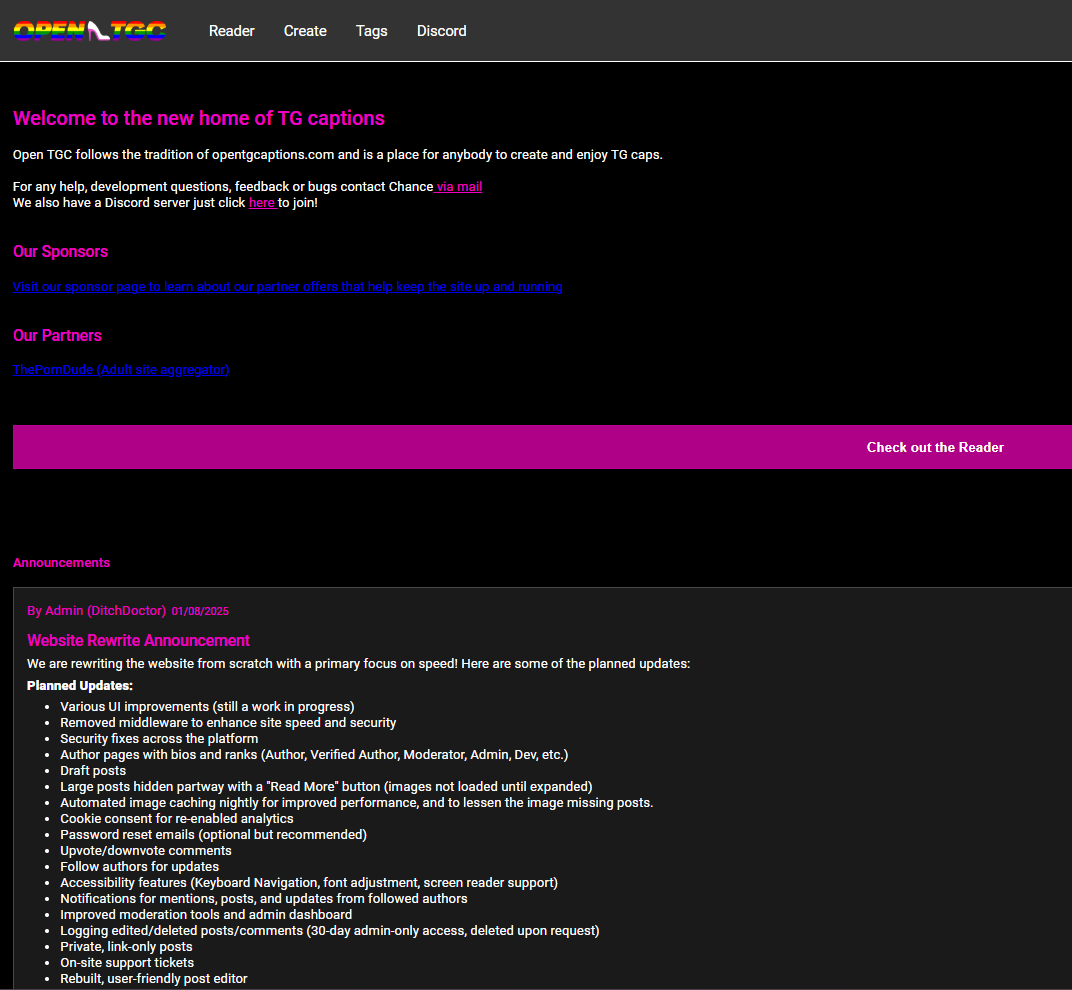Click the Admin (DitchDoctor) author name
Screen dimensions: 1072x990
[x=97, y=611]
